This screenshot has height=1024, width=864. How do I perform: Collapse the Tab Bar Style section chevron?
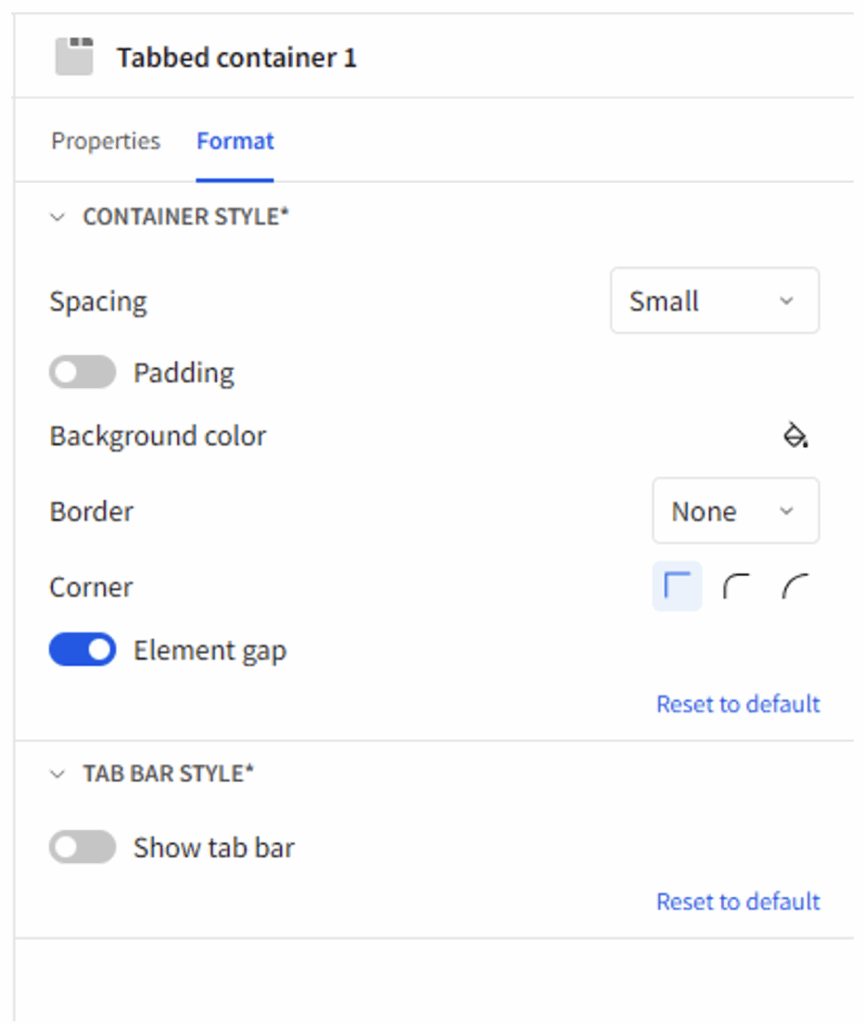click(57, 774)
